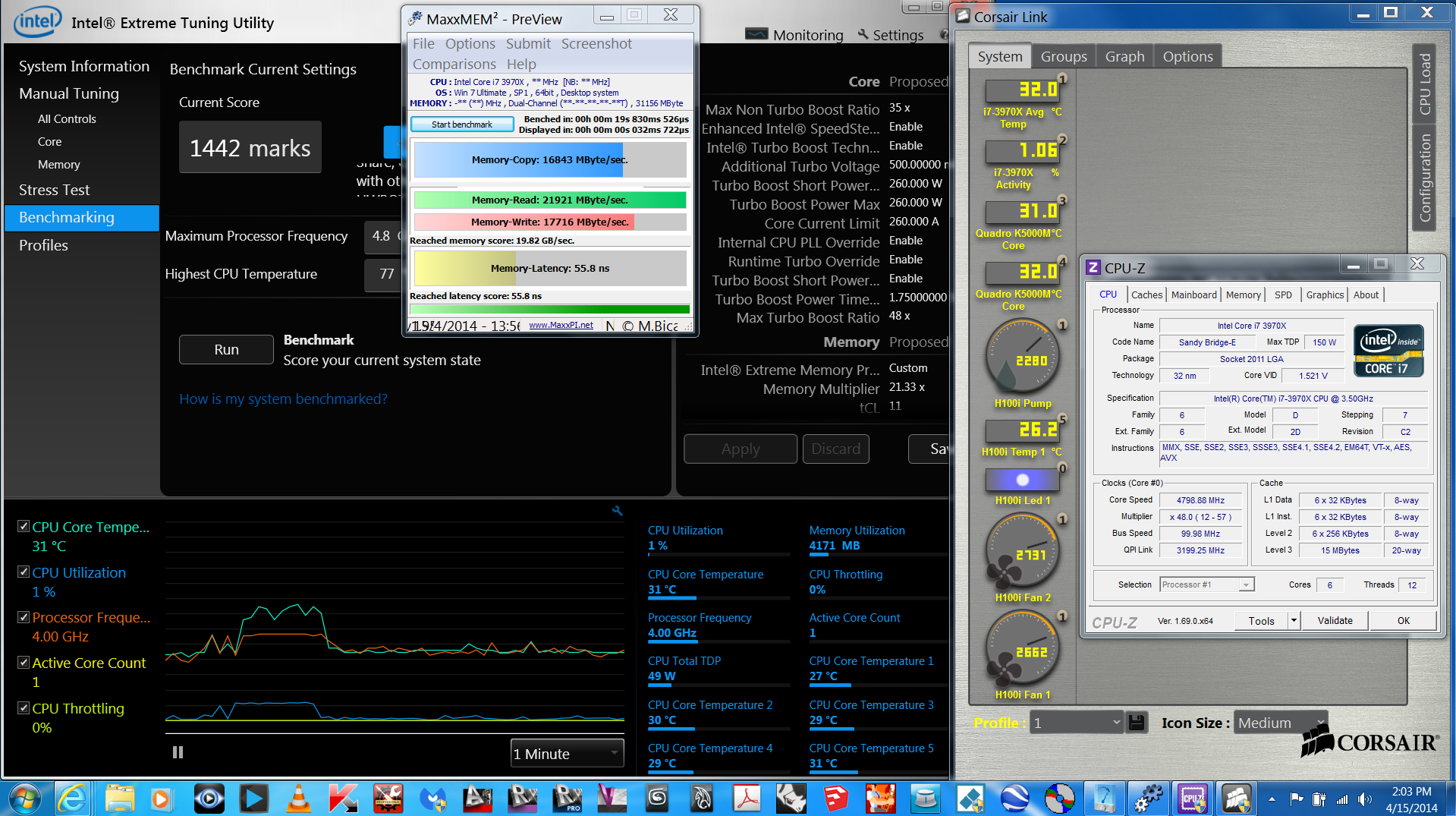Open Monitoring view in Intel XTU header
1456x816 pixels.
pyautogui.click(x=794, y=35)
